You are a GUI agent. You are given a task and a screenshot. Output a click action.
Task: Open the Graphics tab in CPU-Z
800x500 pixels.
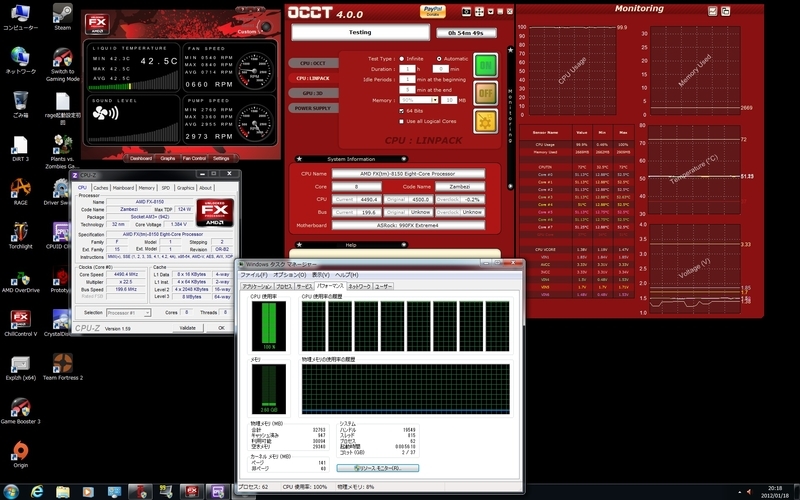[185, 188]
